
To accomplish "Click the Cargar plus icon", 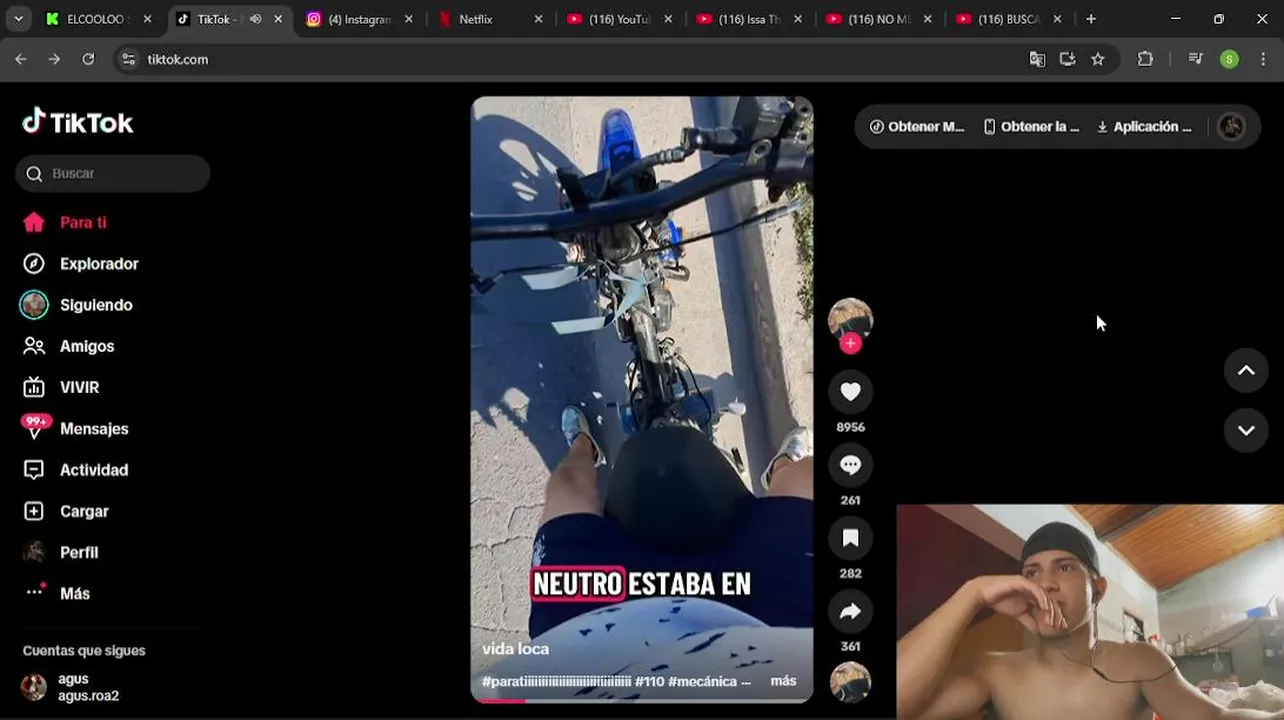I will pos(34,511).
